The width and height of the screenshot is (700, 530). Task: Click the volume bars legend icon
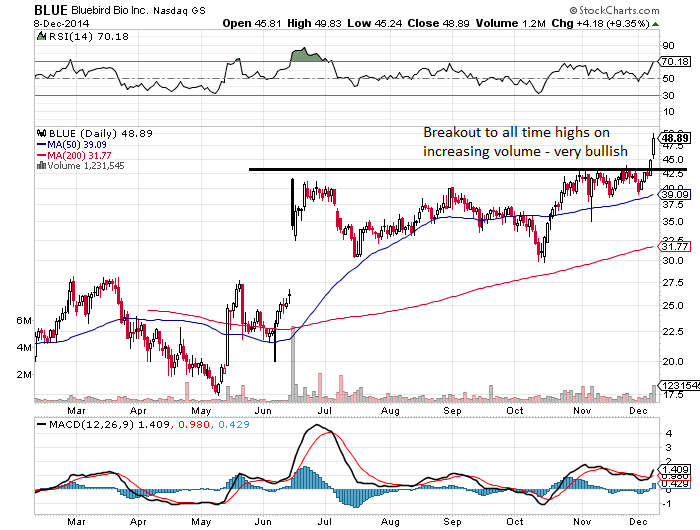coord(42,166)
